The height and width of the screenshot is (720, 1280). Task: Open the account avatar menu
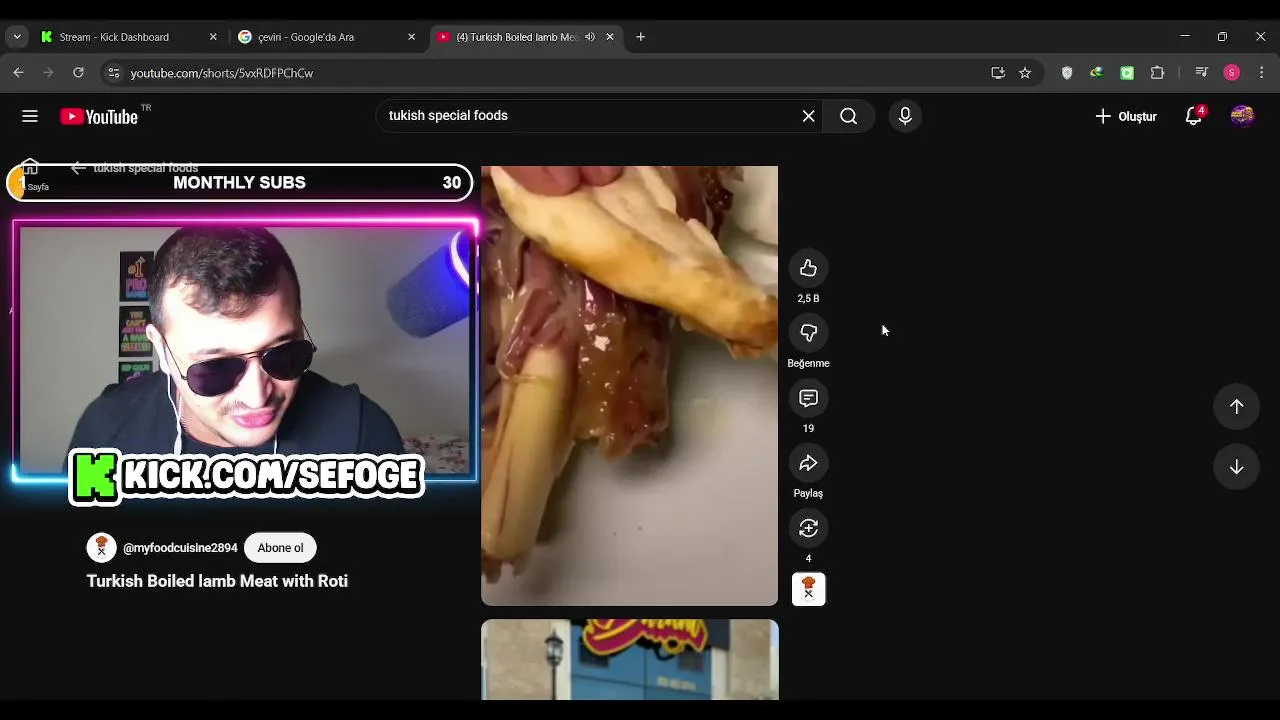coord(1242,116)
